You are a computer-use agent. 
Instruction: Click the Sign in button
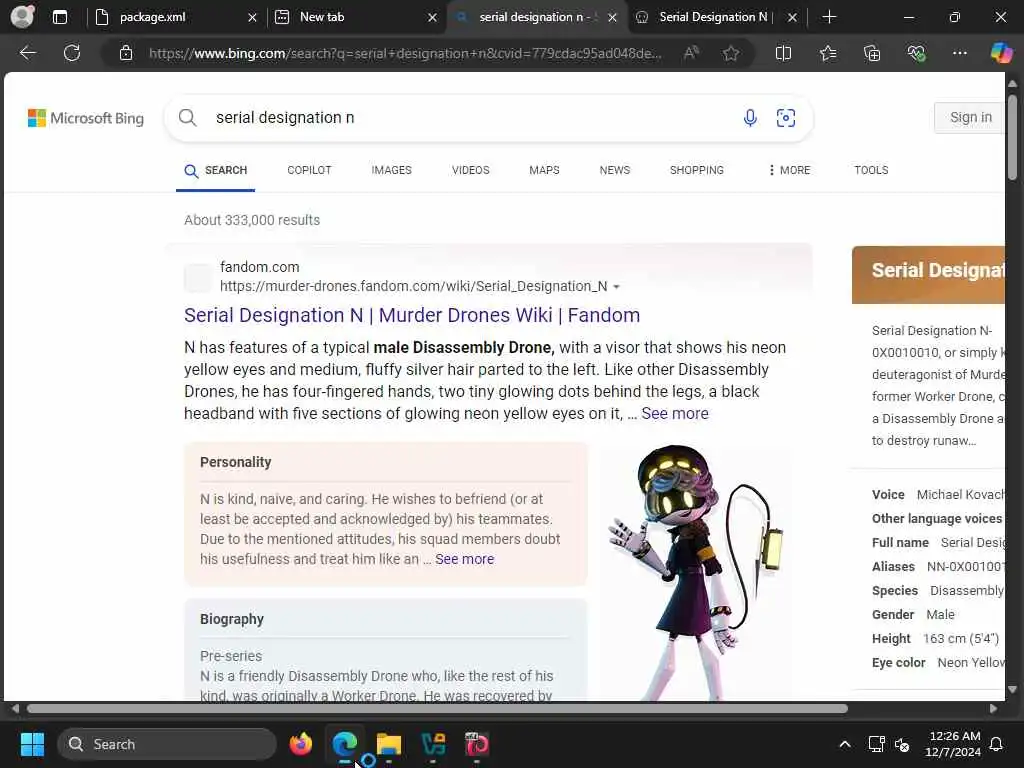[970, 118]
